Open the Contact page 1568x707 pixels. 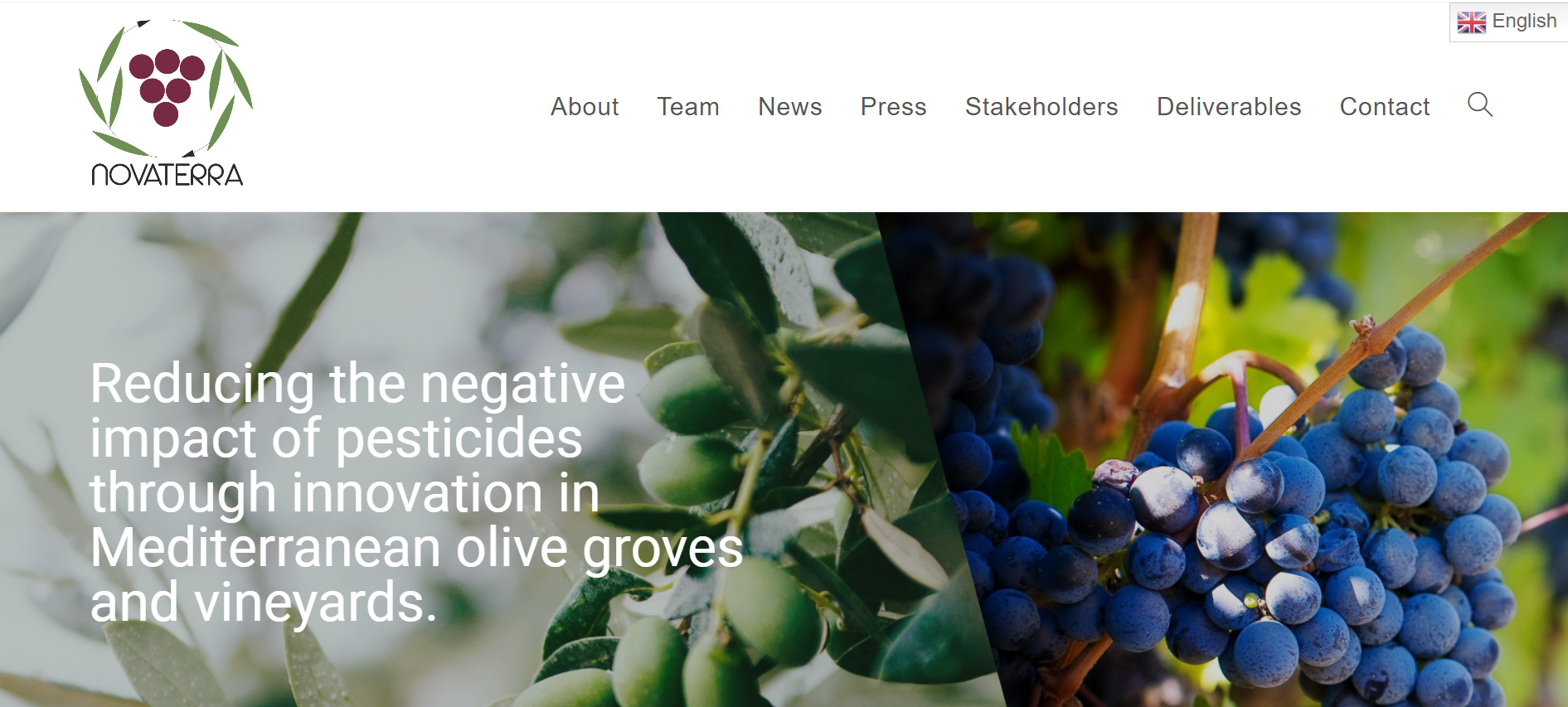coord(1385,106)
